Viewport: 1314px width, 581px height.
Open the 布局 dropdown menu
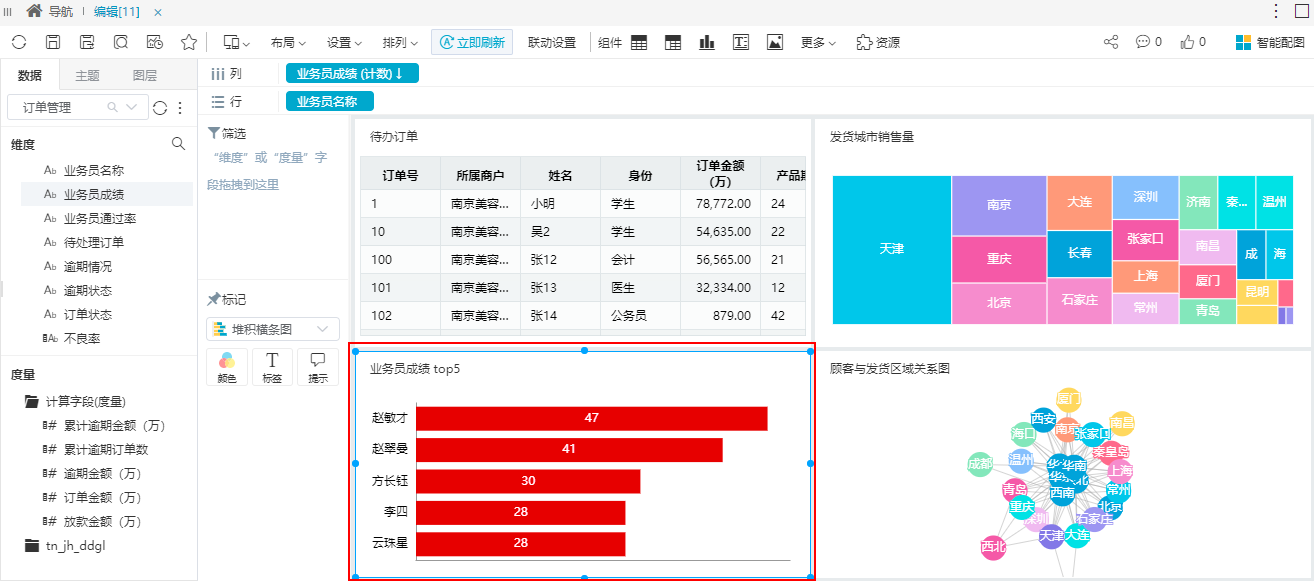click(288, 43)
